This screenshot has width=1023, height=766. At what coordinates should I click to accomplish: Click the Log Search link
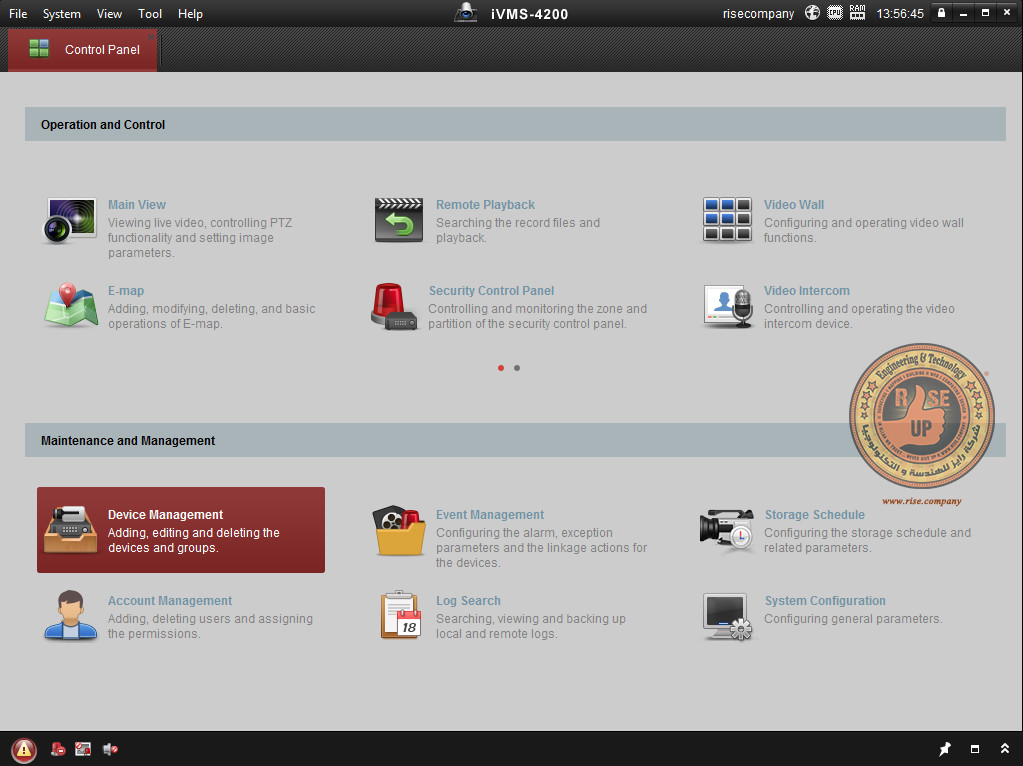(468, 601)
